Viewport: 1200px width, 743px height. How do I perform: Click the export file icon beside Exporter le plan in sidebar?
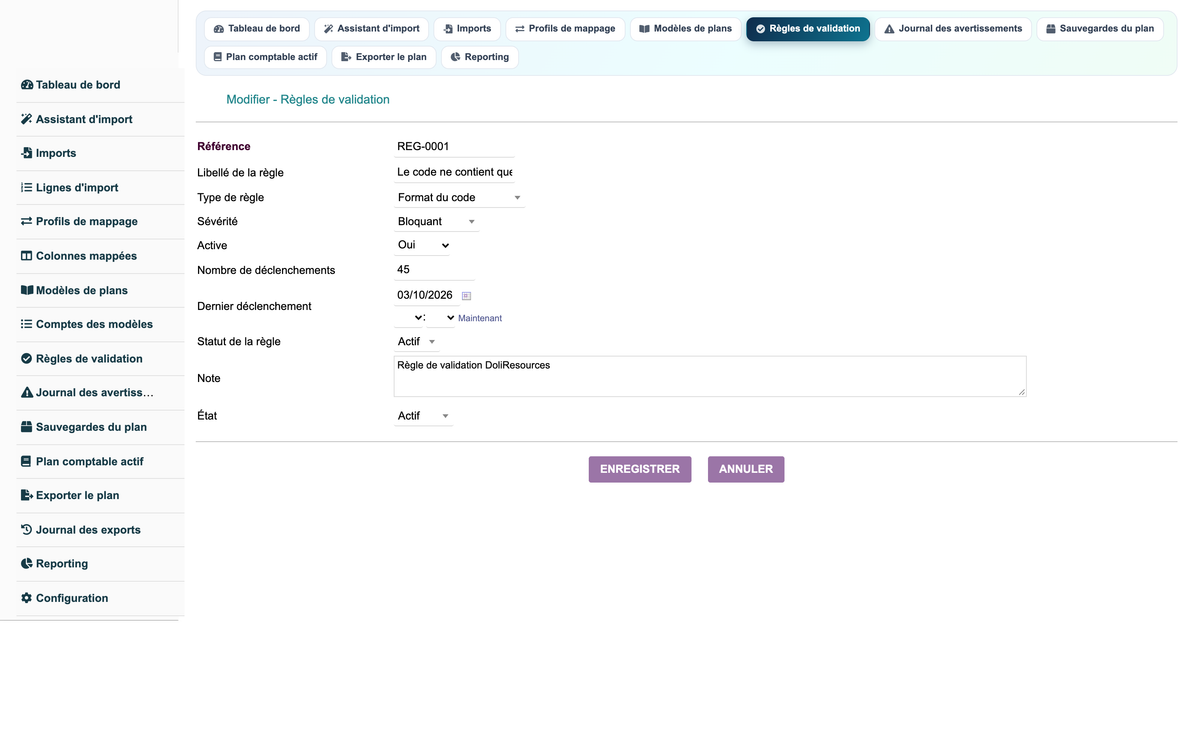pos(27,495)
